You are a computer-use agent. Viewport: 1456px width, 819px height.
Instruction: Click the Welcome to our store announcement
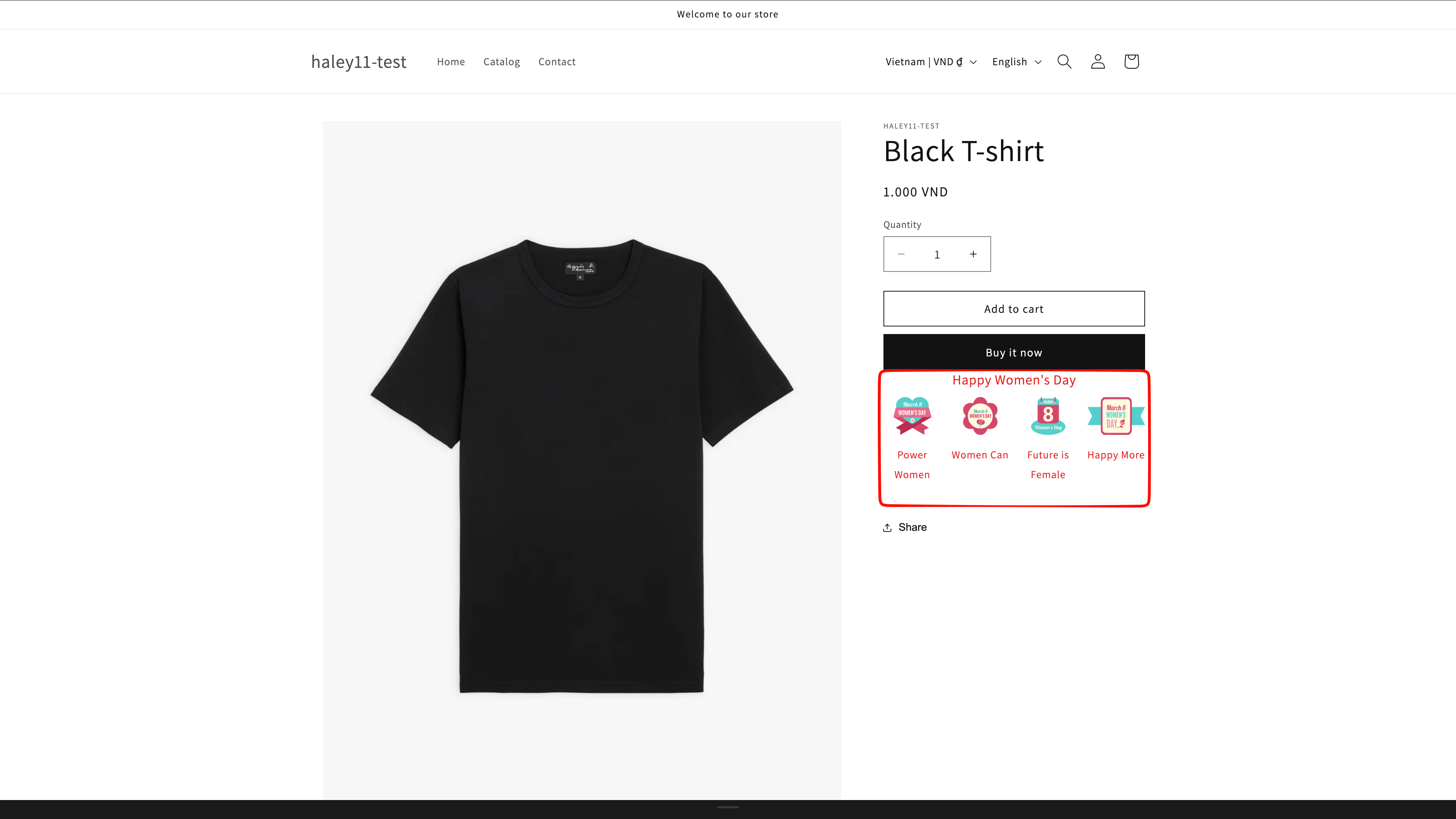point(728,14)
